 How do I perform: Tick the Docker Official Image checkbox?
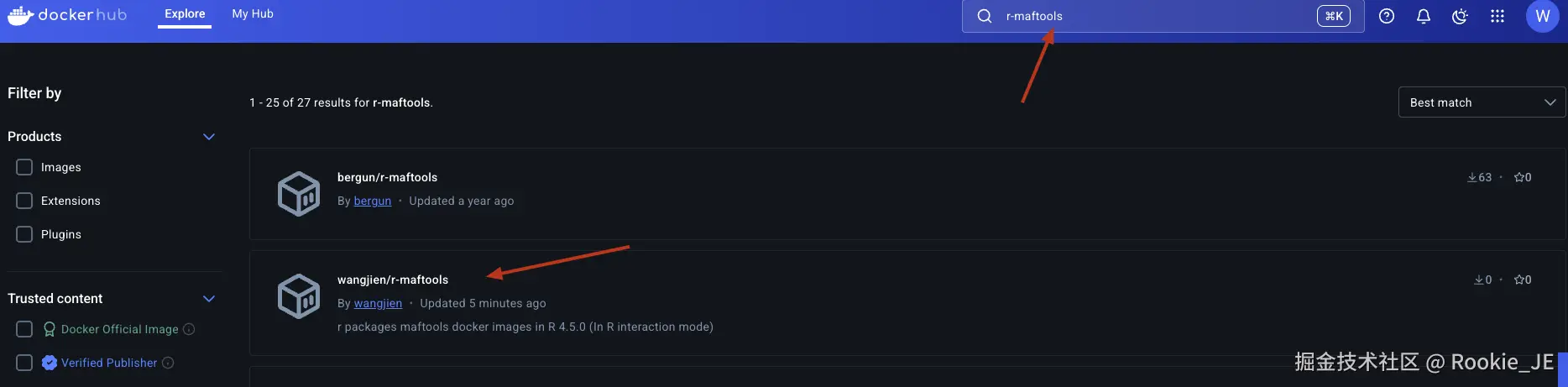point(24,329)
